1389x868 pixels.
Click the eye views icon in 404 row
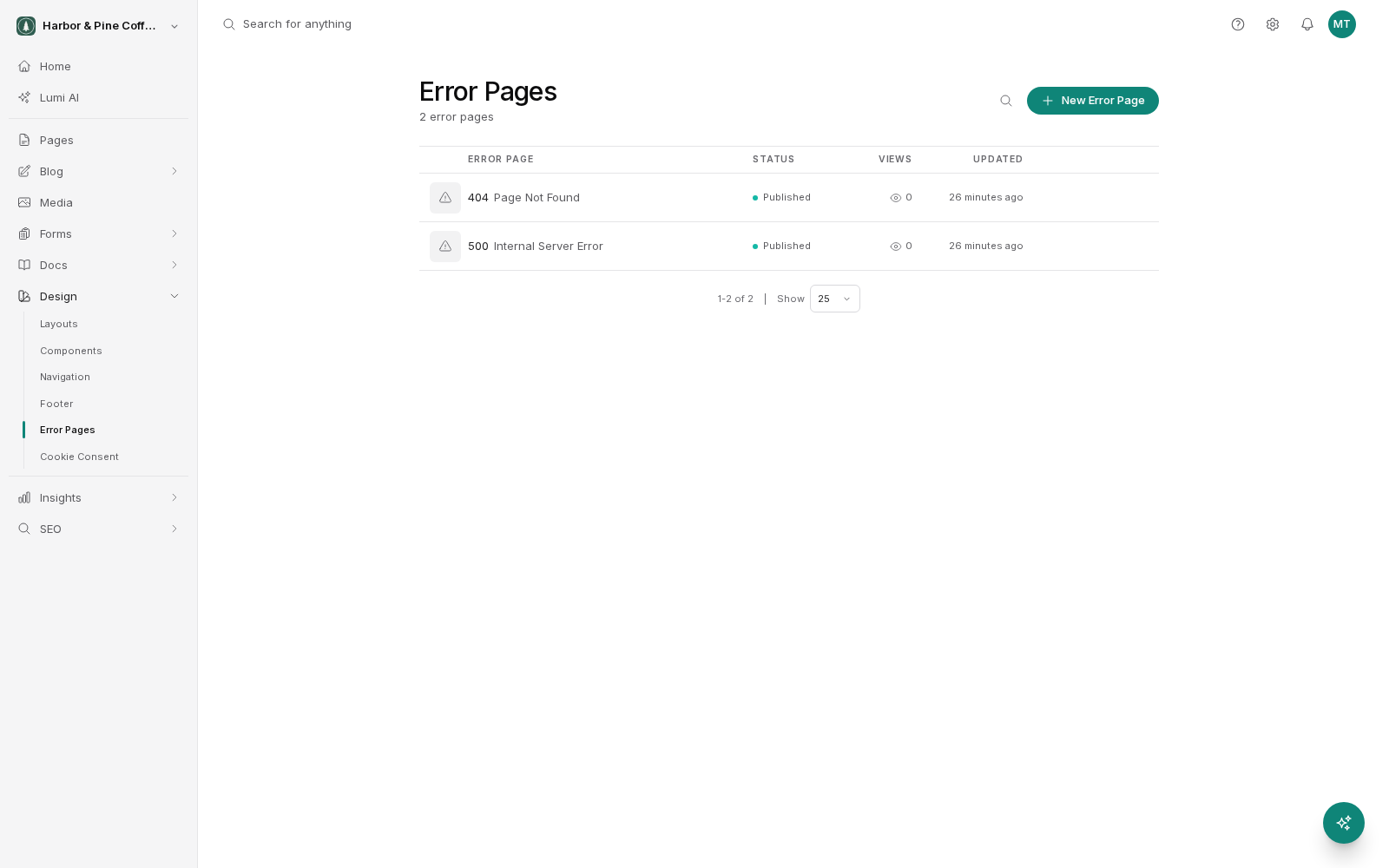pos(896,198)
